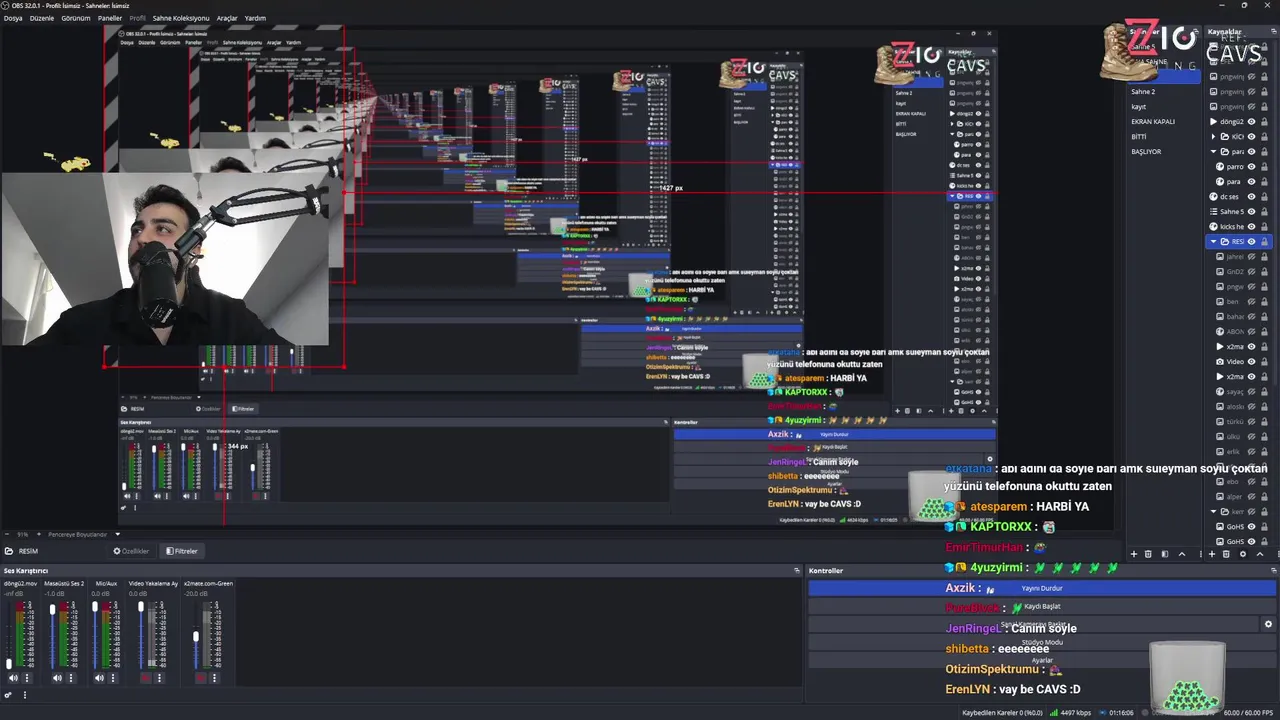Click the webcam feed in the preview
Viewport: 1280px width, 720px height.
[x=165, y=260]
